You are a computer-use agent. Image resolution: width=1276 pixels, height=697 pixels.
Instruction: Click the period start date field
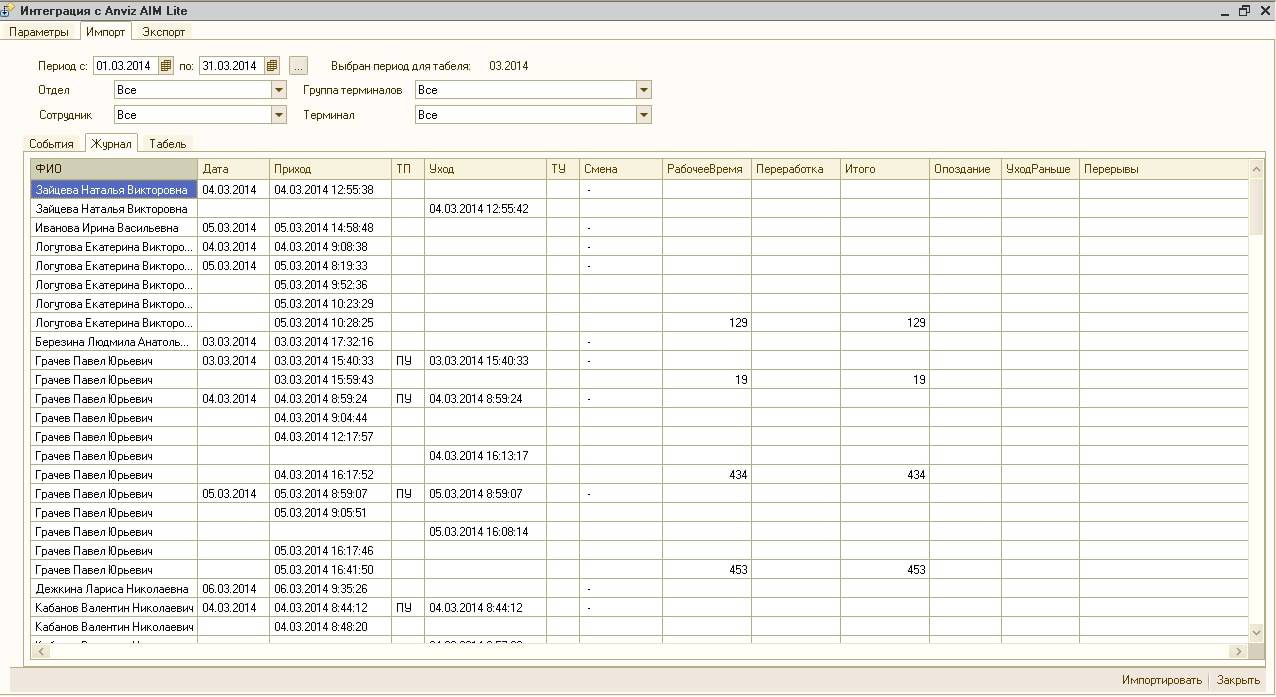tap(124, 66)
